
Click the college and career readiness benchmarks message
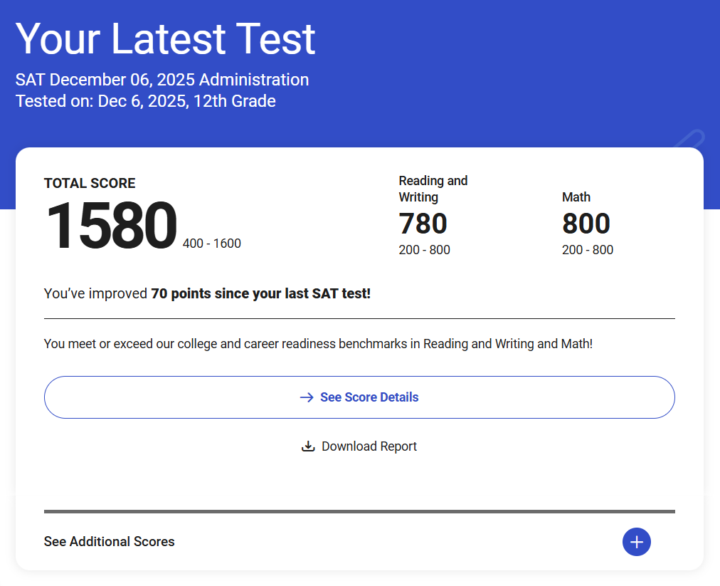(318, 344)
